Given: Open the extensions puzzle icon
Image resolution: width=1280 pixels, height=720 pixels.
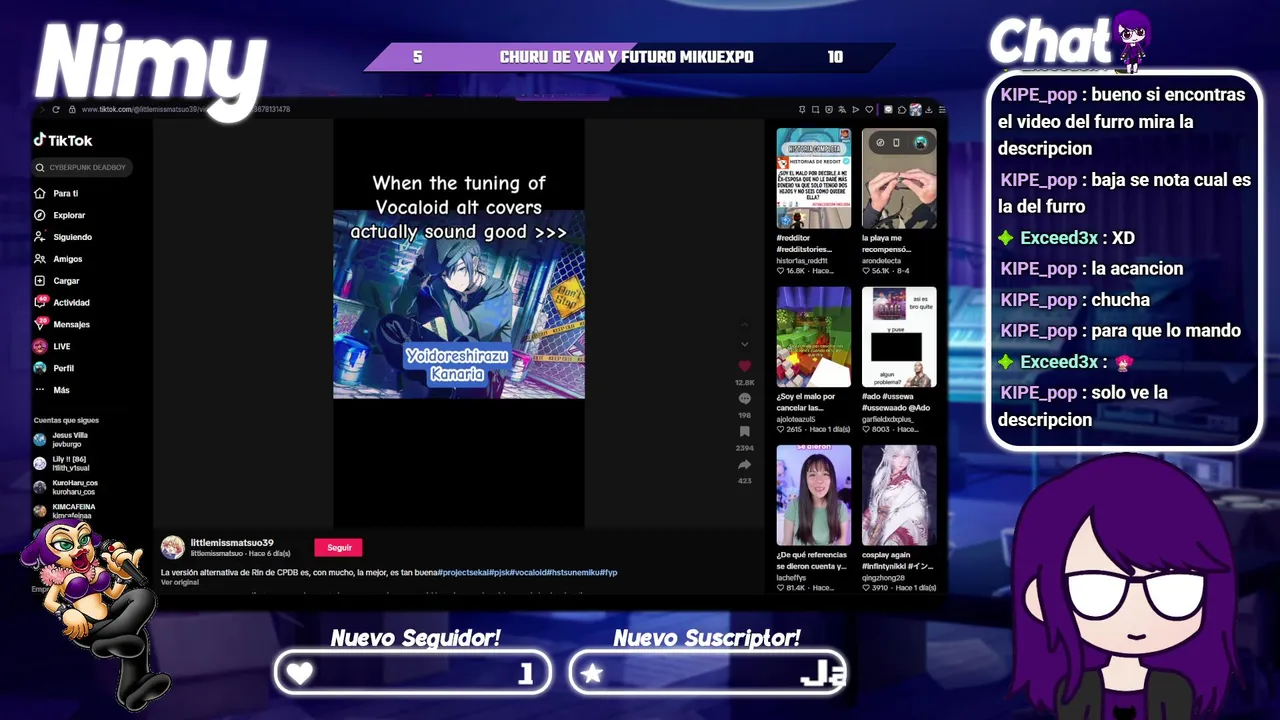Looking at the screenshot, I should 902,109.
